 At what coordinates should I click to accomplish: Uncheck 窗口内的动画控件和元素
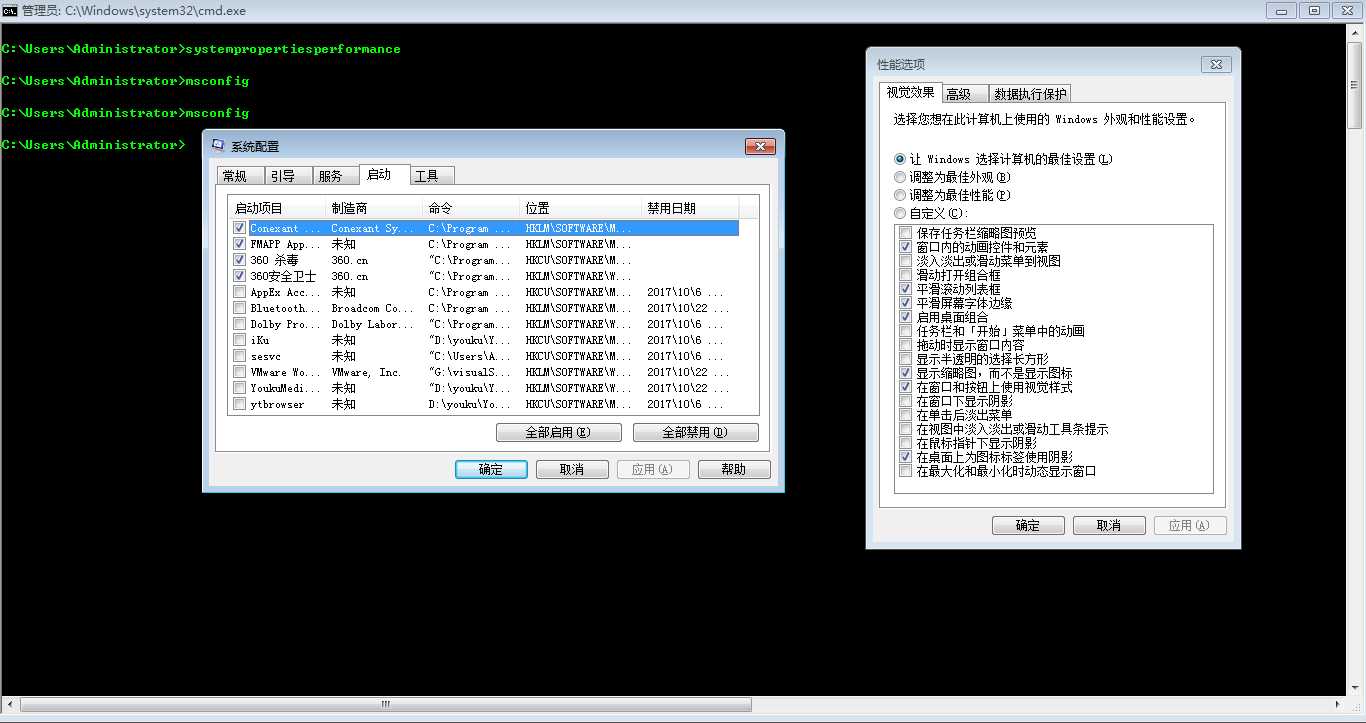906,247
